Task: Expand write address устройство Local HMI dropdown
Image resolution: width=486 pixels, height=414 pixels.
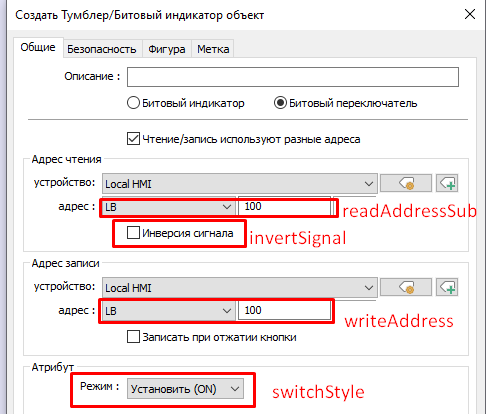Action: (x=240, y=287)
